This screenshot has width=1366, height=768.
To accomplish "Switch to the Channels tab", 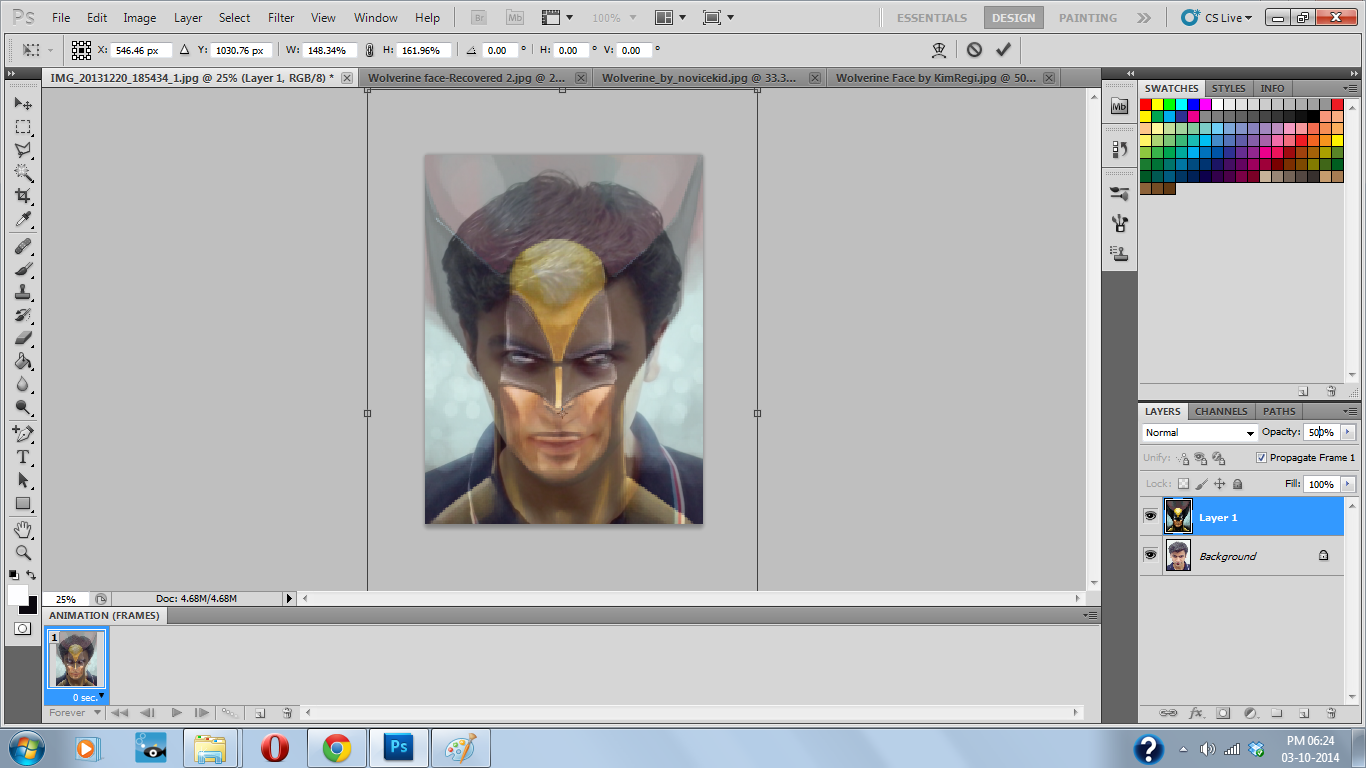I will coord(1221,411).
